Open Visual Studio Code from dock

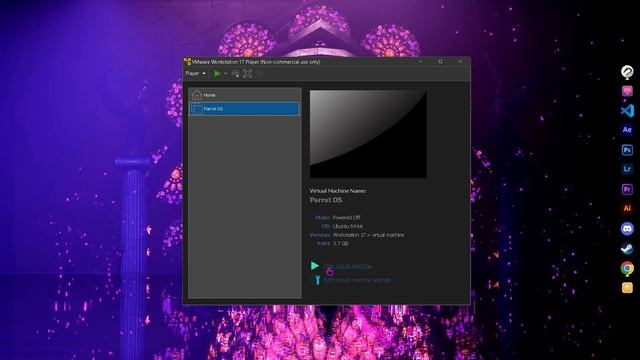627,111
